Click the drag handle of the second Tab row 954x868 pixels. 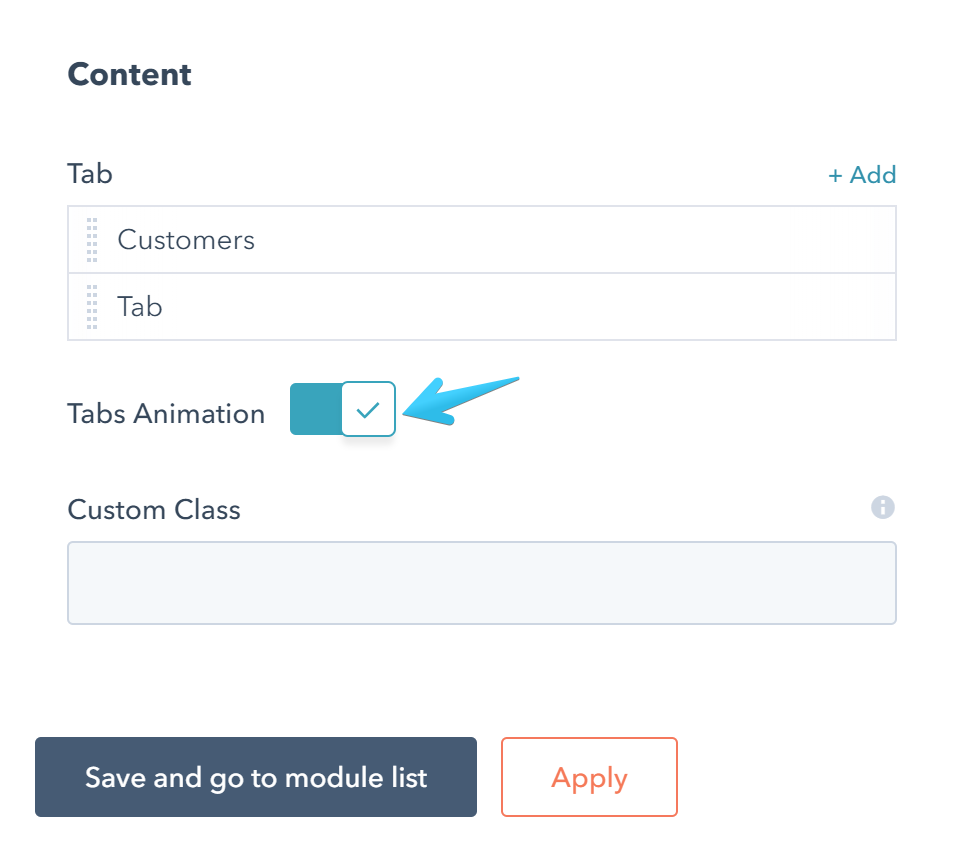[x=92, y=307]
